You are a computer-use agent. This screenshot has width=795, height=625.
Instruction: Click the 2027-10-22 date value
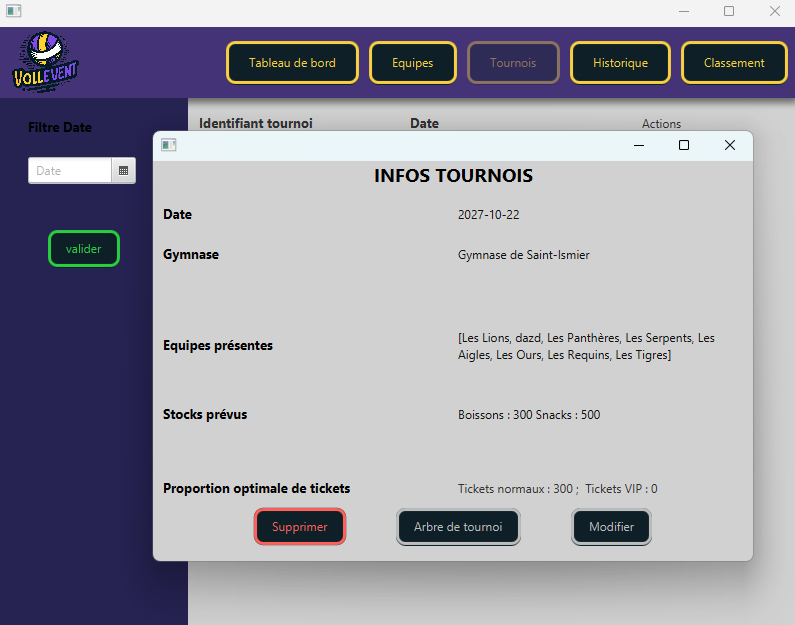(x=489, y=215)
